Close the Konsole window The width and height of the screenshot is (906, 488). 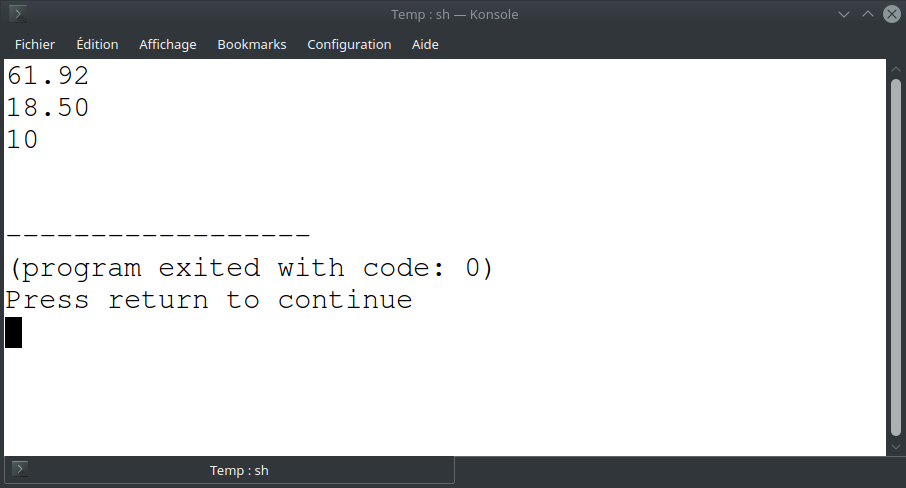pos(892,14)
